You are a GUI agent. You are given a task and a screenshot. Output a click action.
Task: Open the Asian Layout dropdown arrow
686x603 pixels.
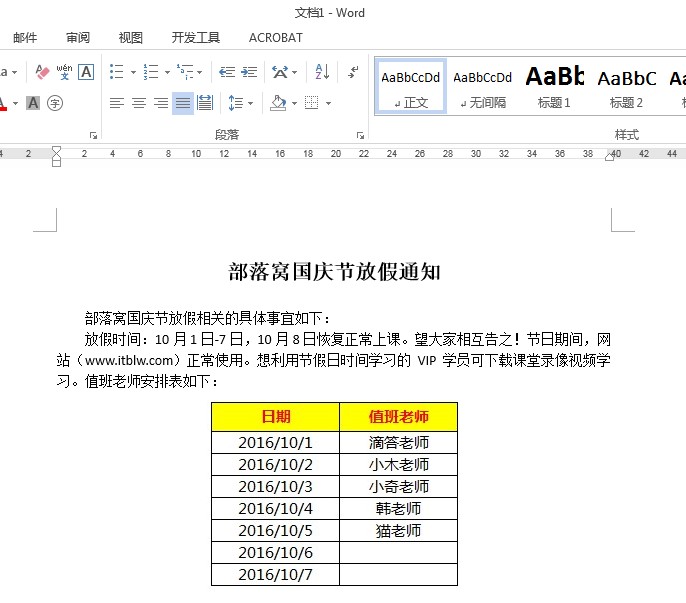click(294, 72)
